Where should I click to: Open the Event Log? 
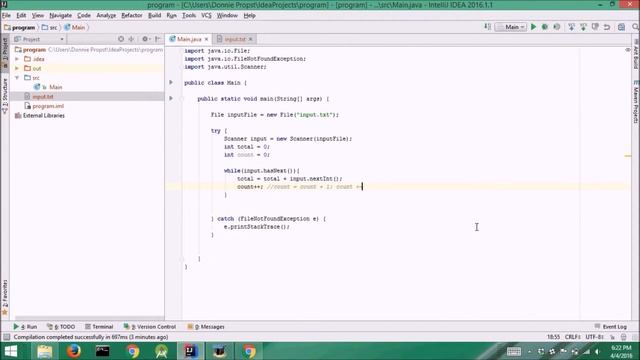tap(611, 327)
